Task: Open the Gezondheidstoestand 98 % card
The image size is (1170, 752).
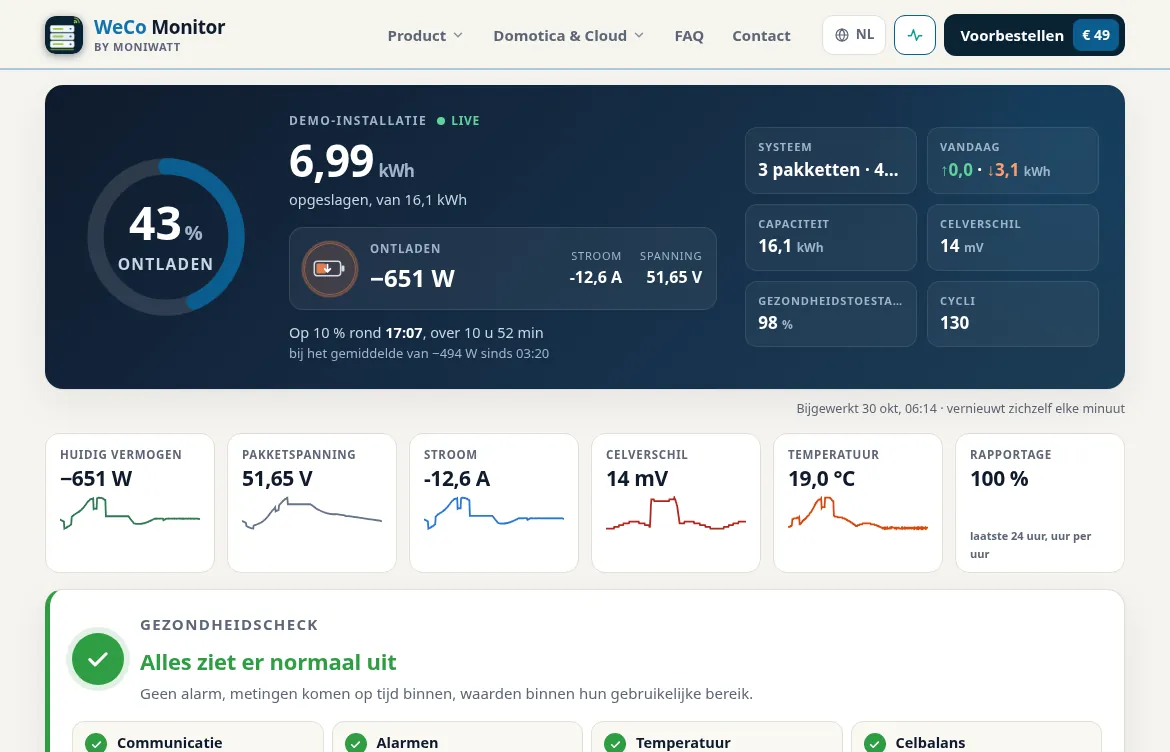Action: (x=830, y=314)
